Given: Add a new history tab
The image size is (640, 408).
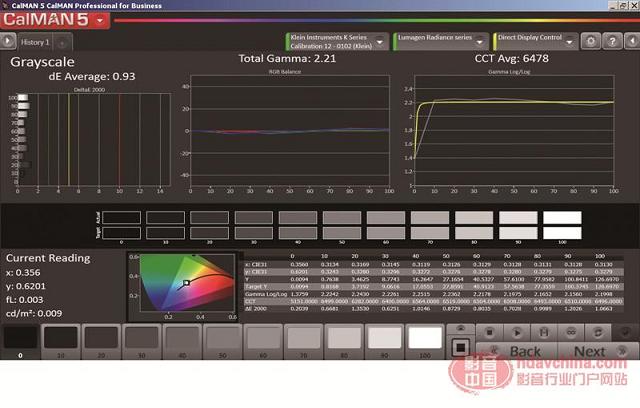Looking at the screenshot, I should click(x=62, y=42).
